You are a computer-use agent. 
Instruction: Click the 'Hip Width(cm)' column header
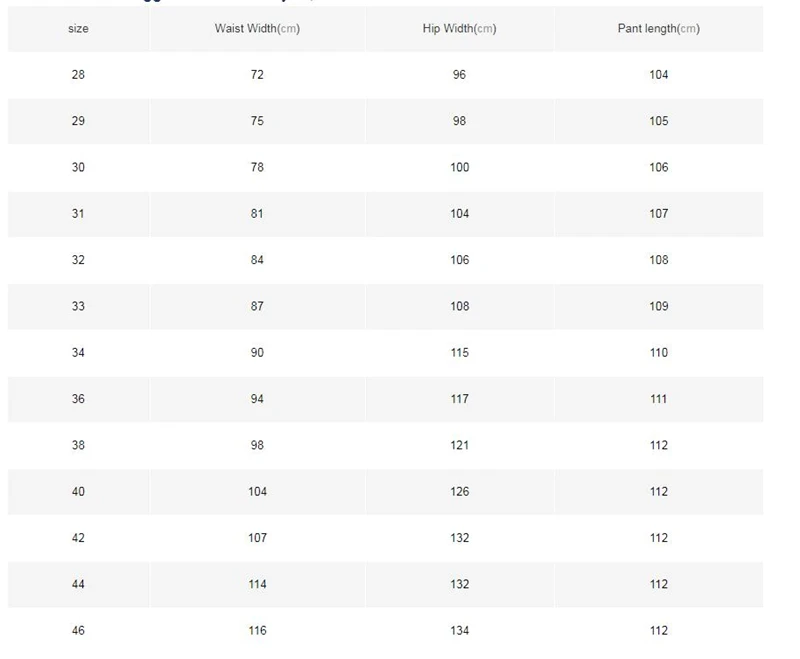459,29
